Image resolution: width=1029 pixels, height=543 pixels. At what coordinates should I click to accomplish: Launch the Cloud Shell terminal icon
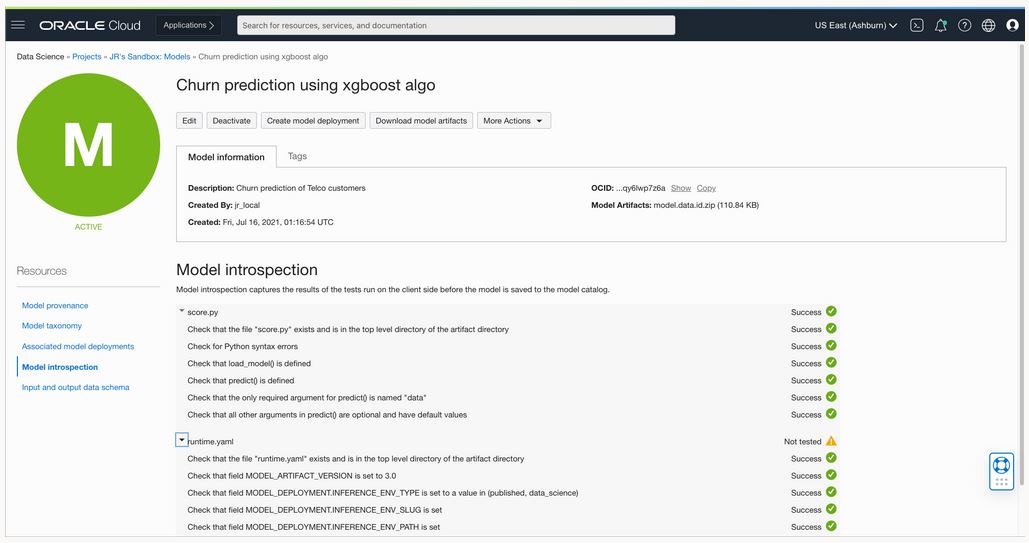[916, 25]
